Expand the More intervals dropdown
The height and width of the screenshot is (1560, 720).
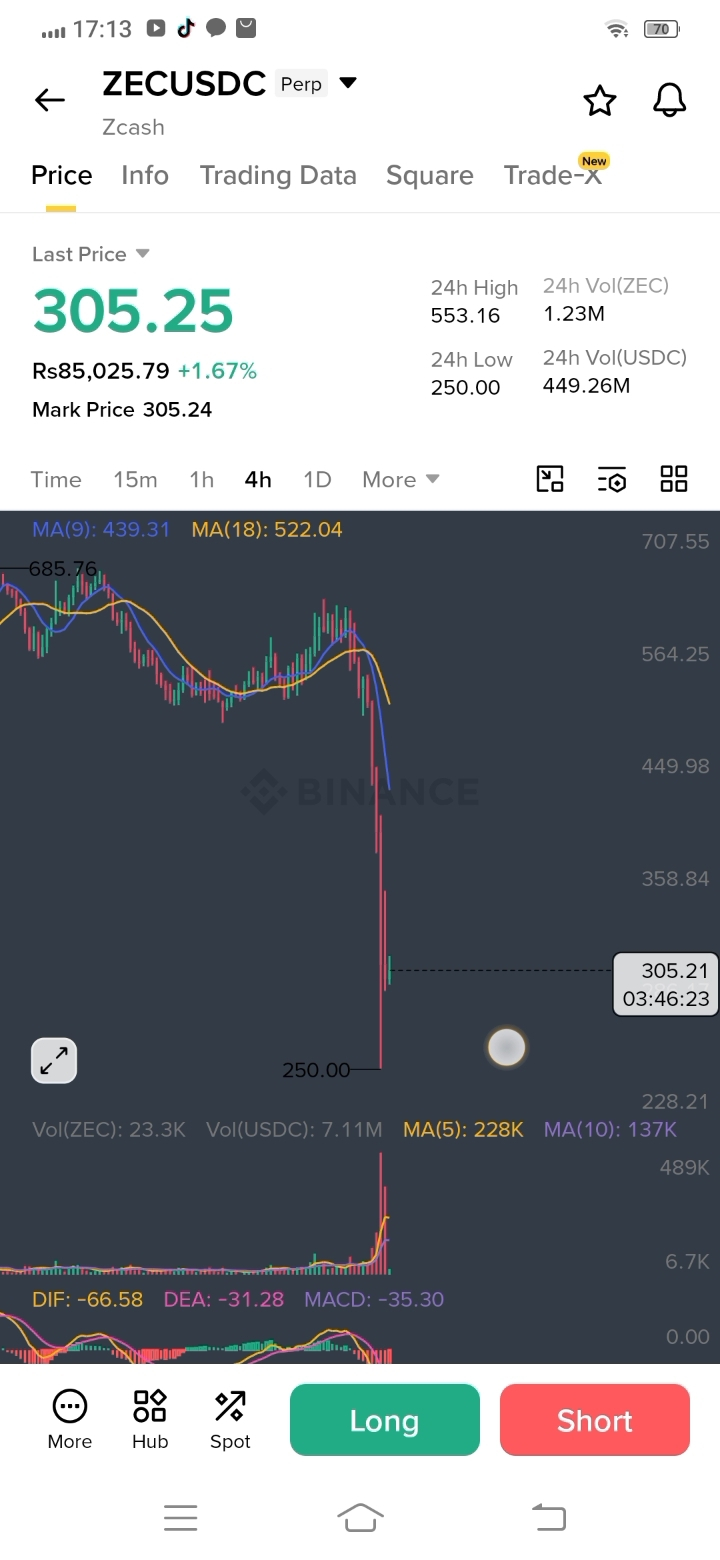(x=401, y=479)
